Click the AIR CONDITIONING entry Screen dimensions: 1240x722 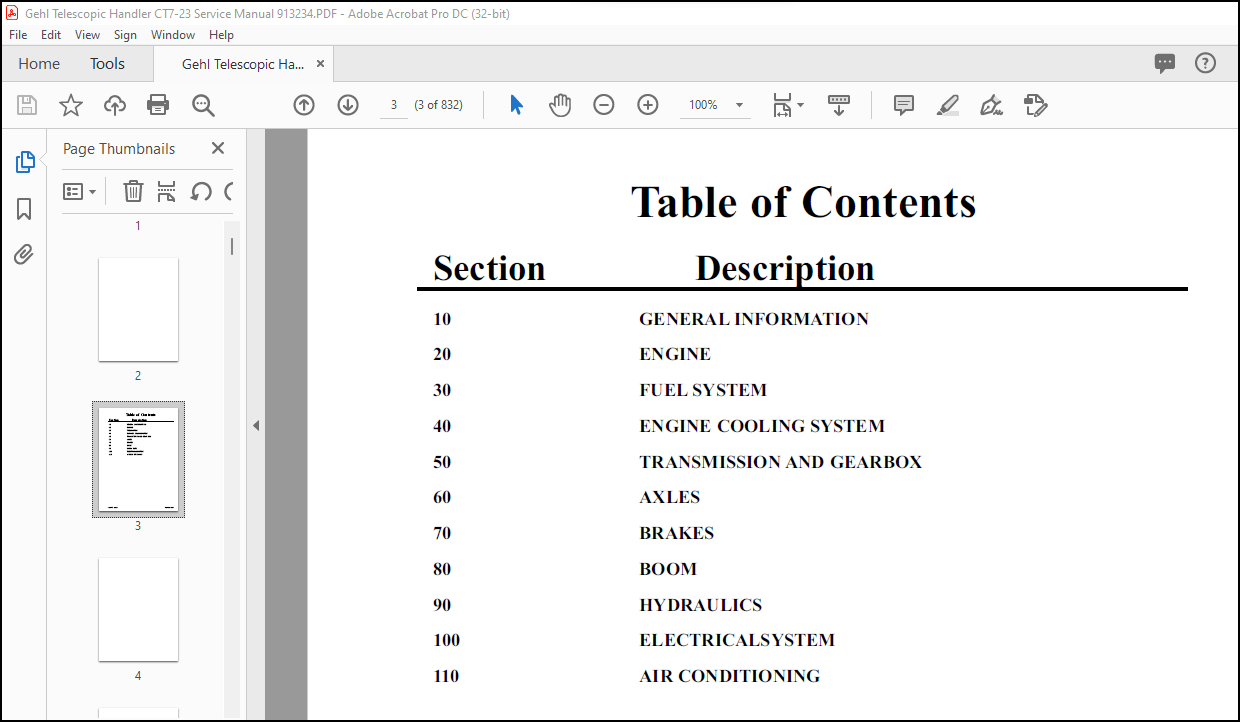pyautogui.click(x=730, y=676)
